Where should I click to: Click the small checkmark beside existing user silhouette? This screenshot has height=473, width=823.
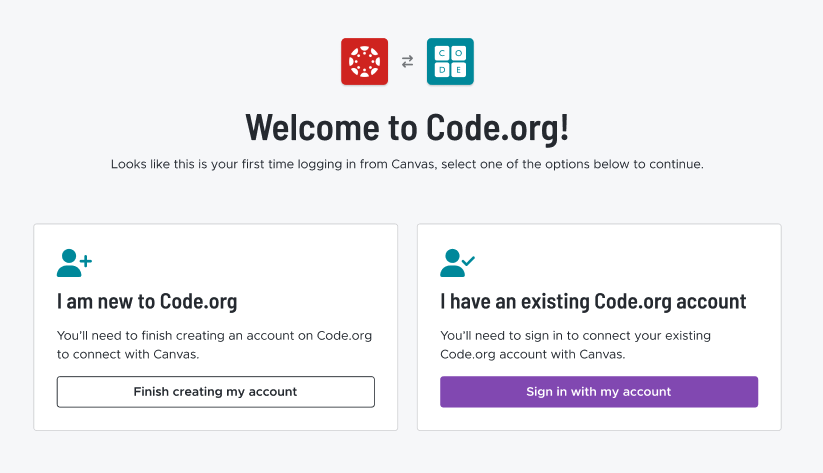(x=469, y=260)
